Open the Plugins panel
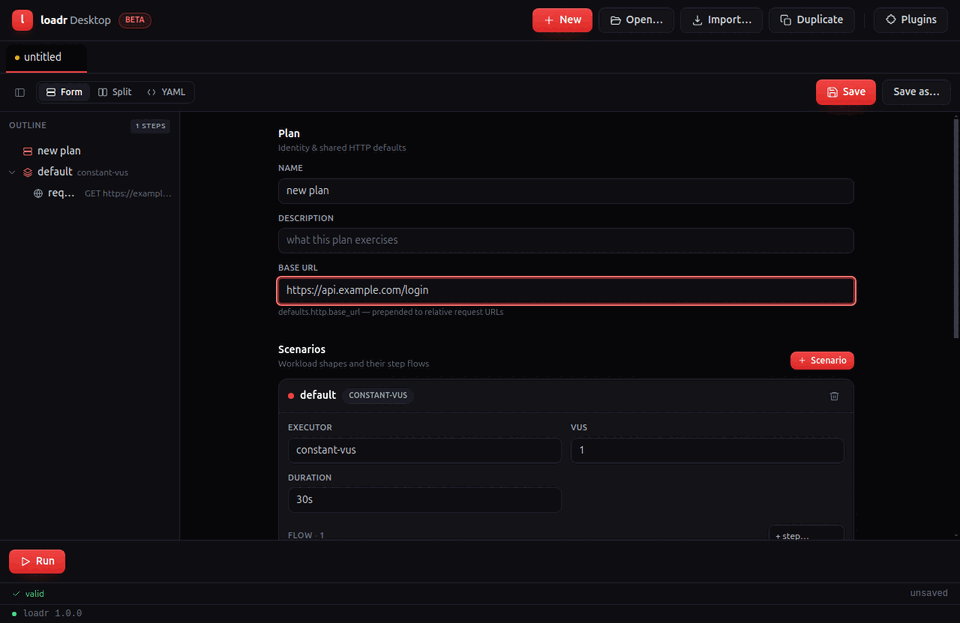 tap(911, 20)
